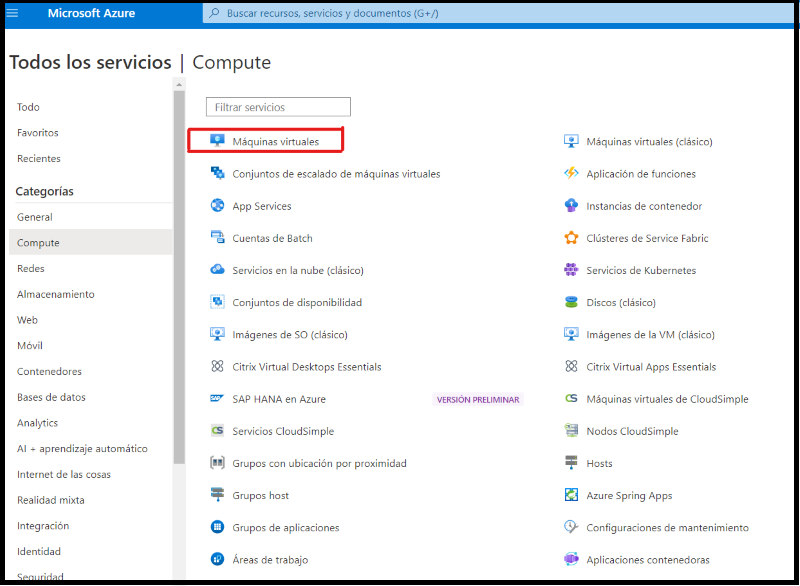Click the Imágenes de SO (clásico) icon

coord(217,334)
